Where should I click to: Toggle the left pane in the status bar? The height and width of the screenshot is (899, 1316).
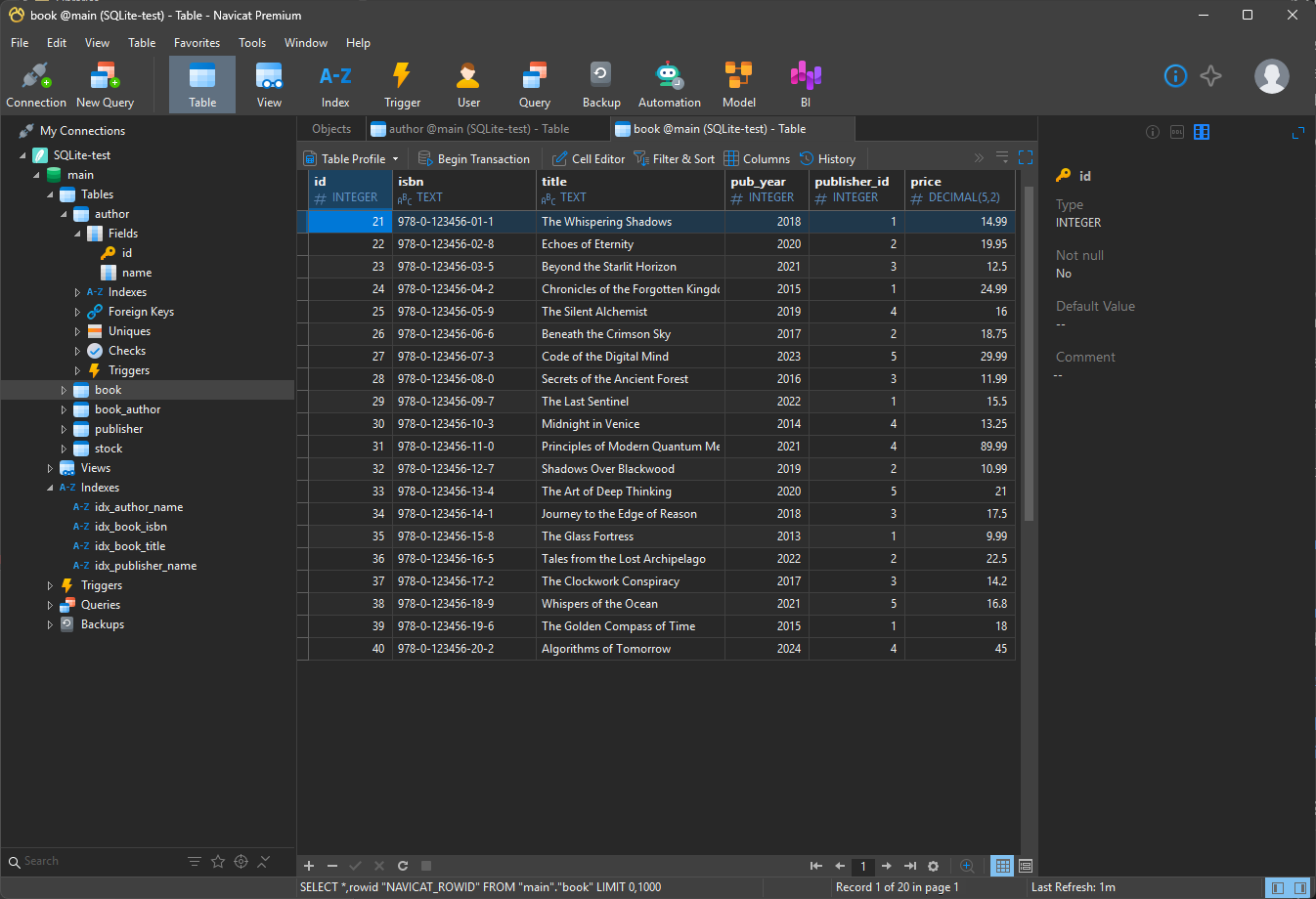tap(1277, 887)
